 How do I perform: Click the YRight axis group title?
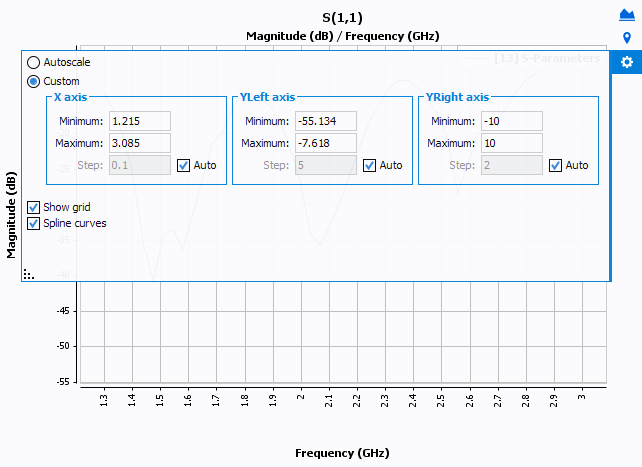pyautogui.click(x=457, y=97)
